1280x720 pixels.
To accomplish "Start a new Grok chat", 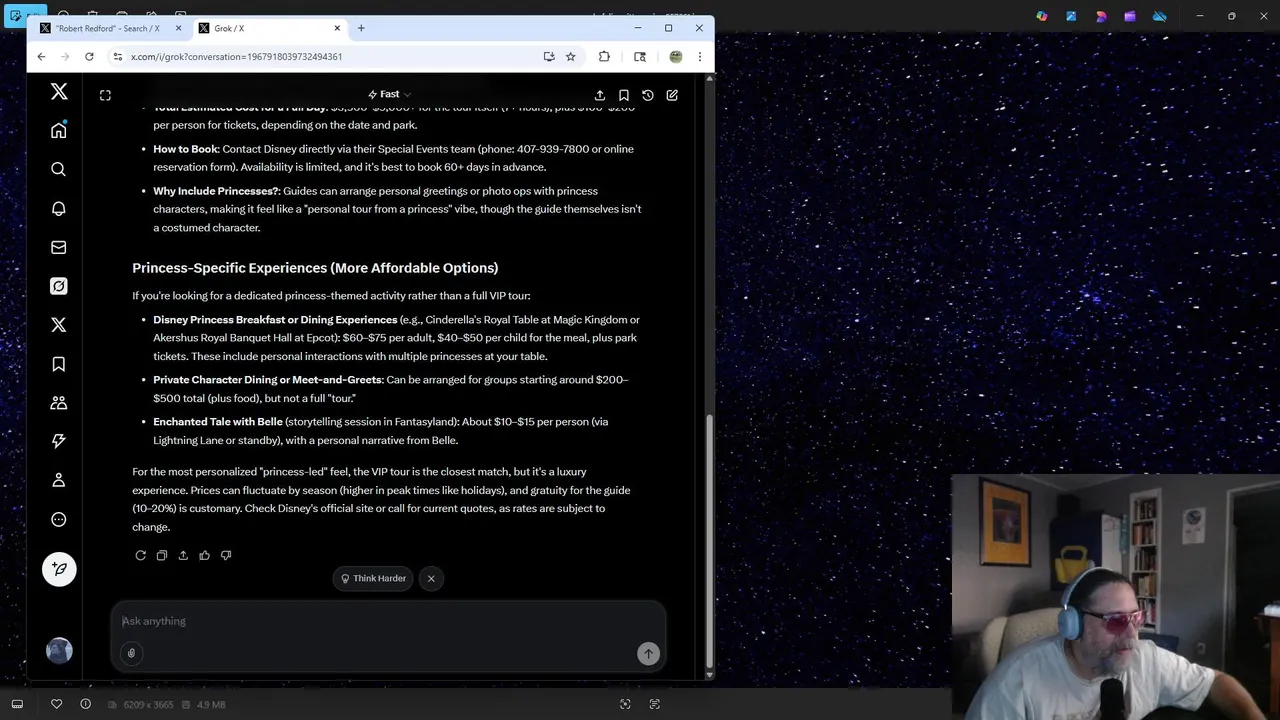I will tap(672, 95).
